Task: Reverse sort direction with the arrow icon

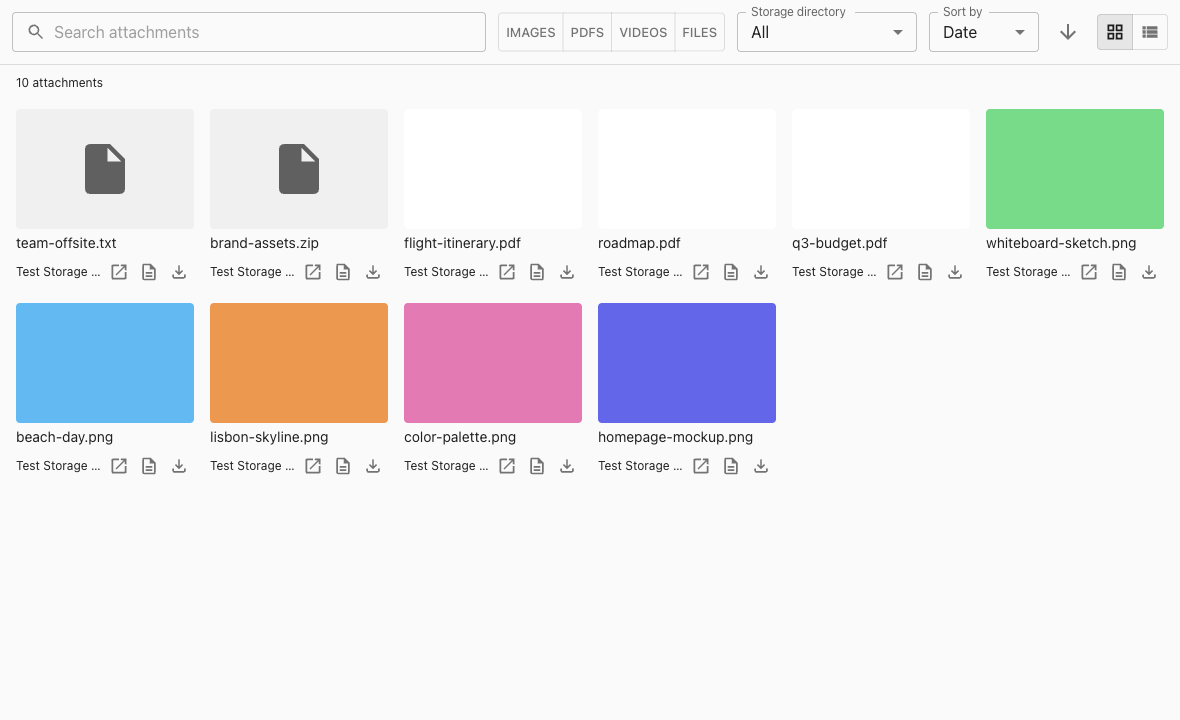Action: click(x=1068, y=32)
